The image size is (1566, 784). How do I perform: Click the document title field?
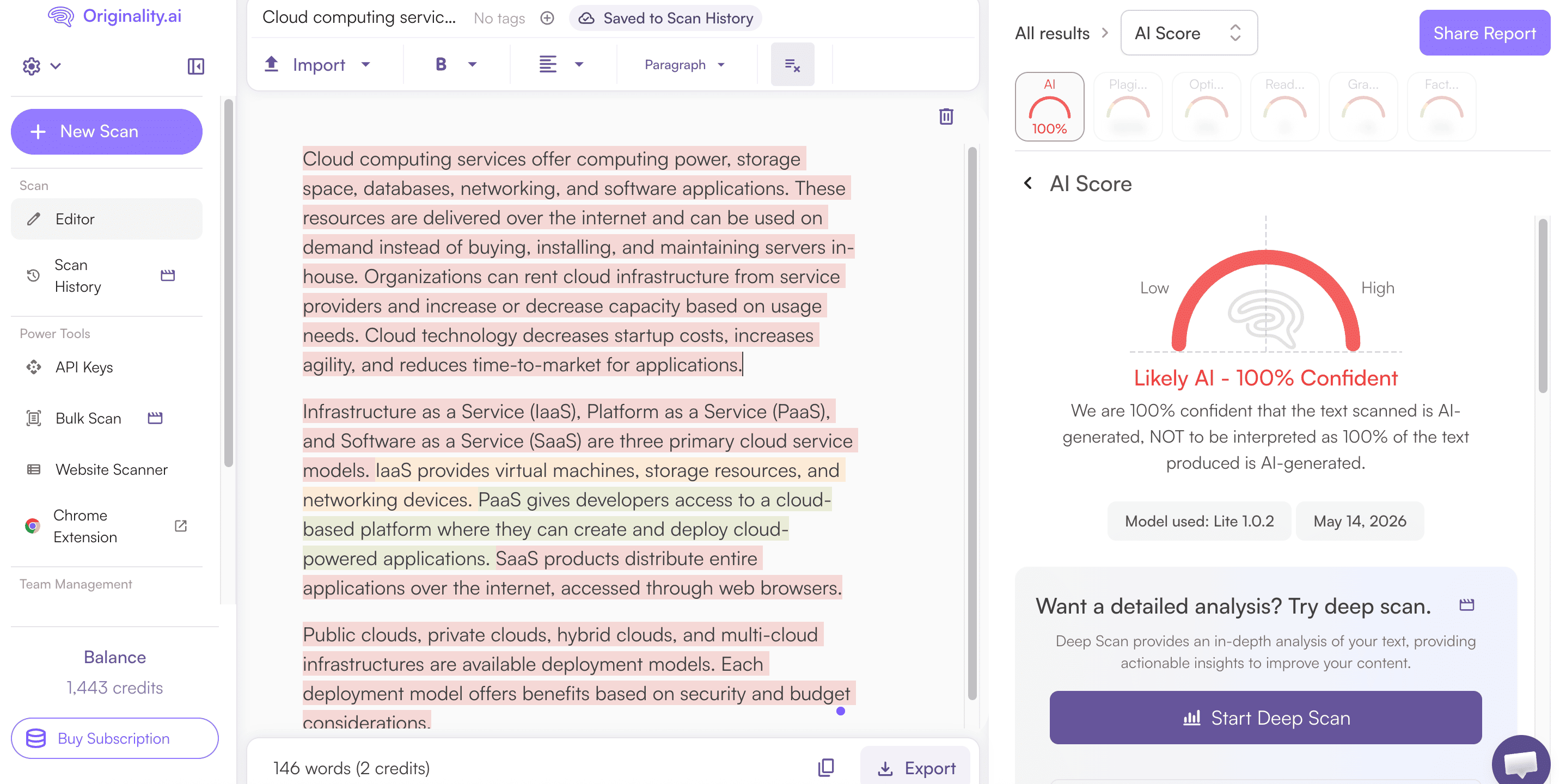pyautogui.click(x=359, y=17)
